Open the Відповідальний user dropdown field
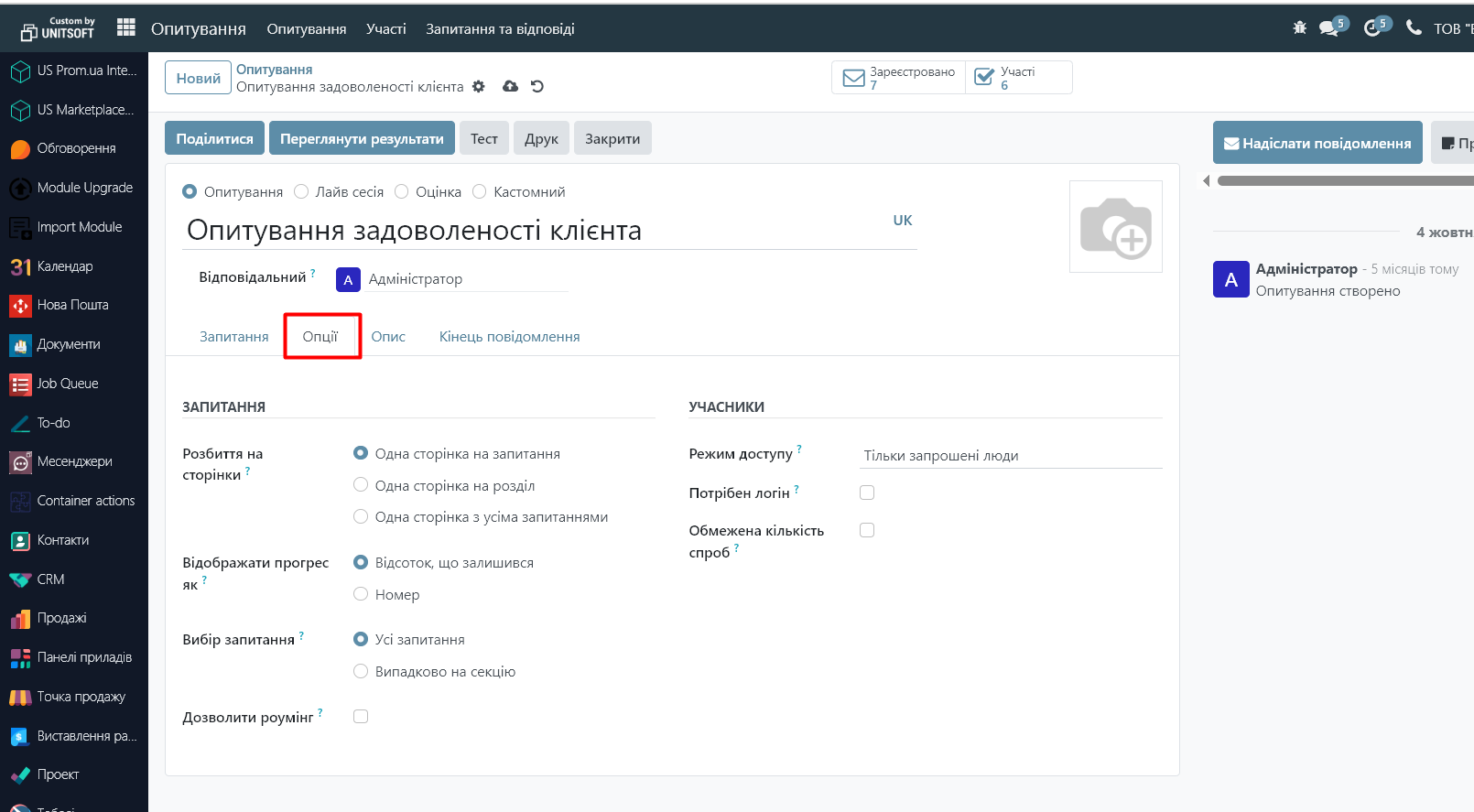This screenshot has width=1474, height=812. (467, 279)
